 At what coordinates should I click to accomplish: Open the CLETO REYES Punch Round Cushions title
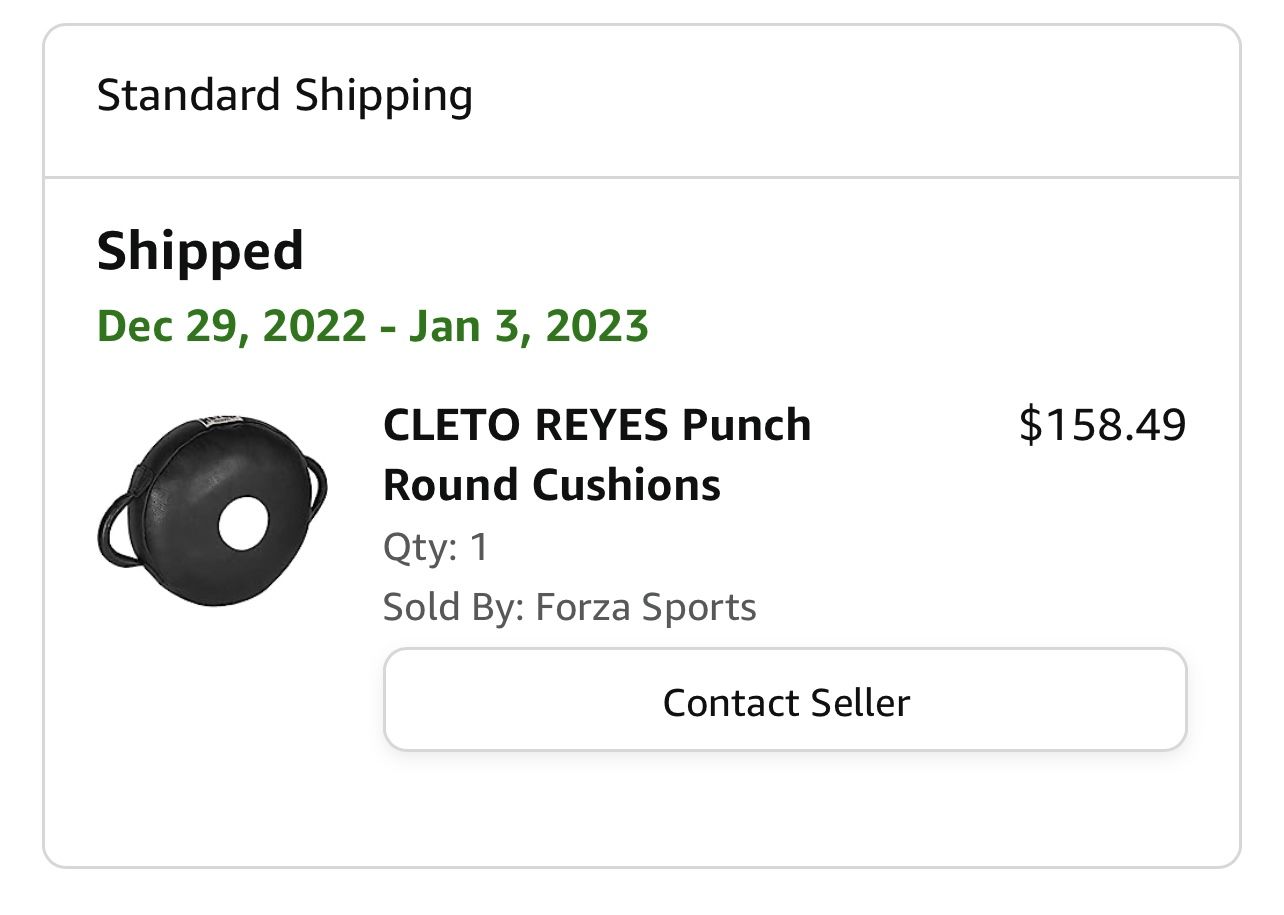tap(597, 455)
